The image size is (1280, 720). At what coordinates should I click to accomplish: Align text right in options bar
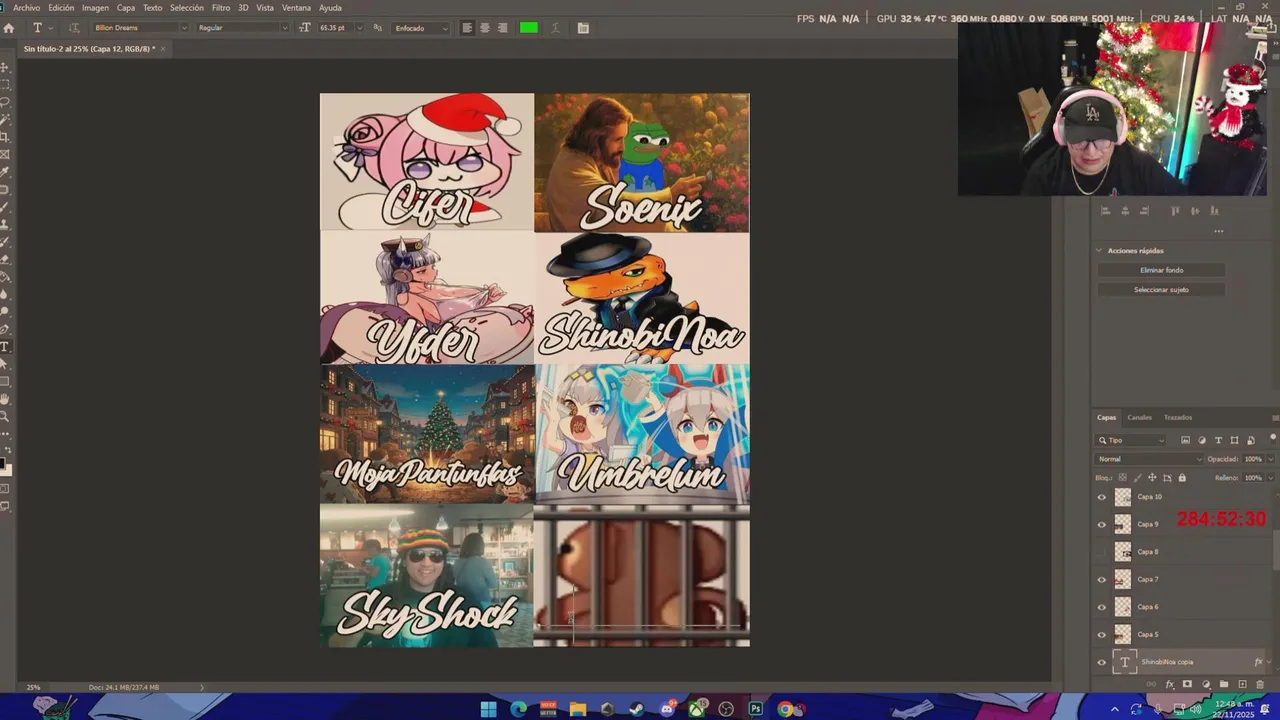pos(502,28)
